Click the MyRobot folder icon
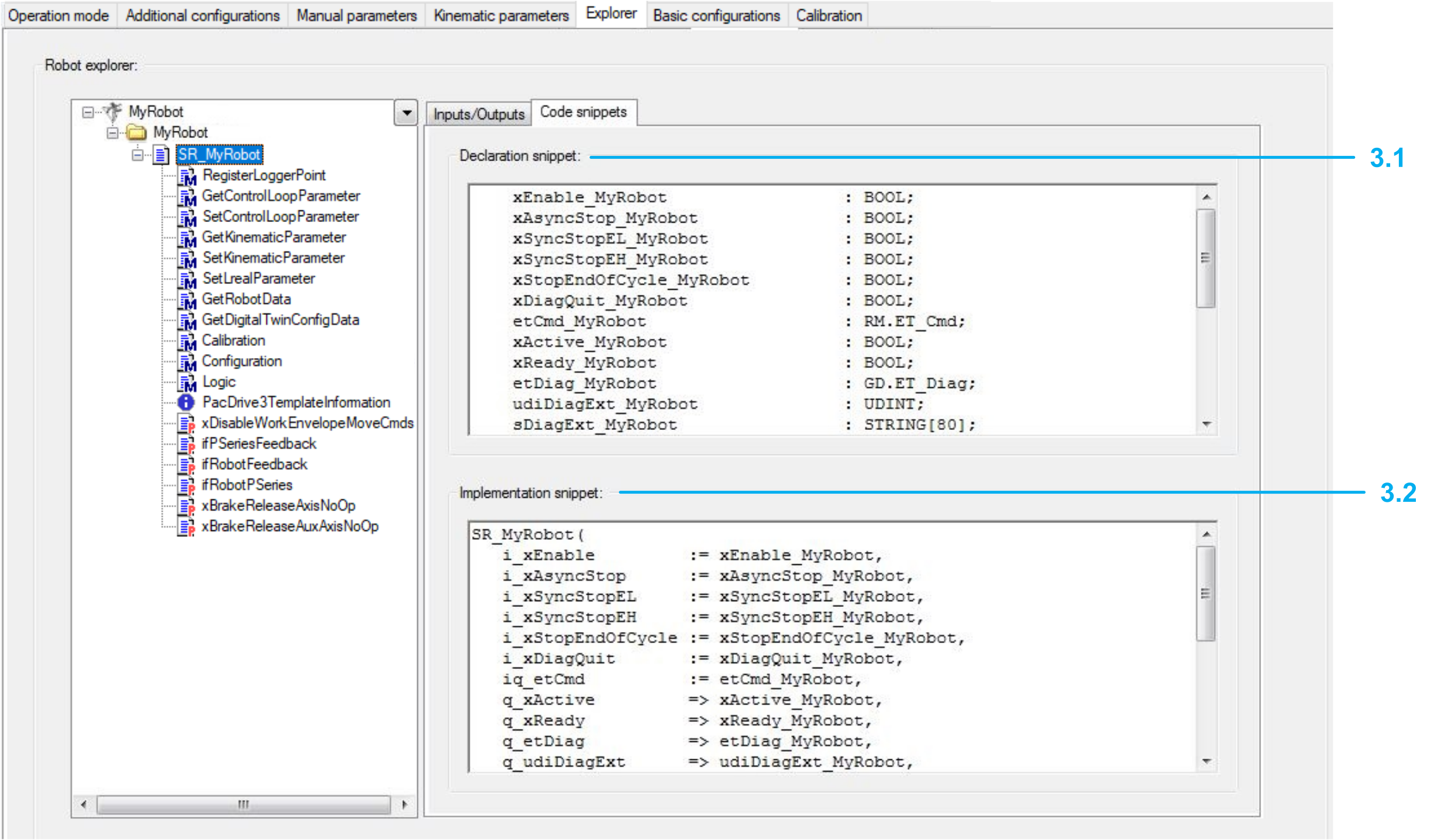The width and height of the screenshot is (1434, 840). click(136, 133)
